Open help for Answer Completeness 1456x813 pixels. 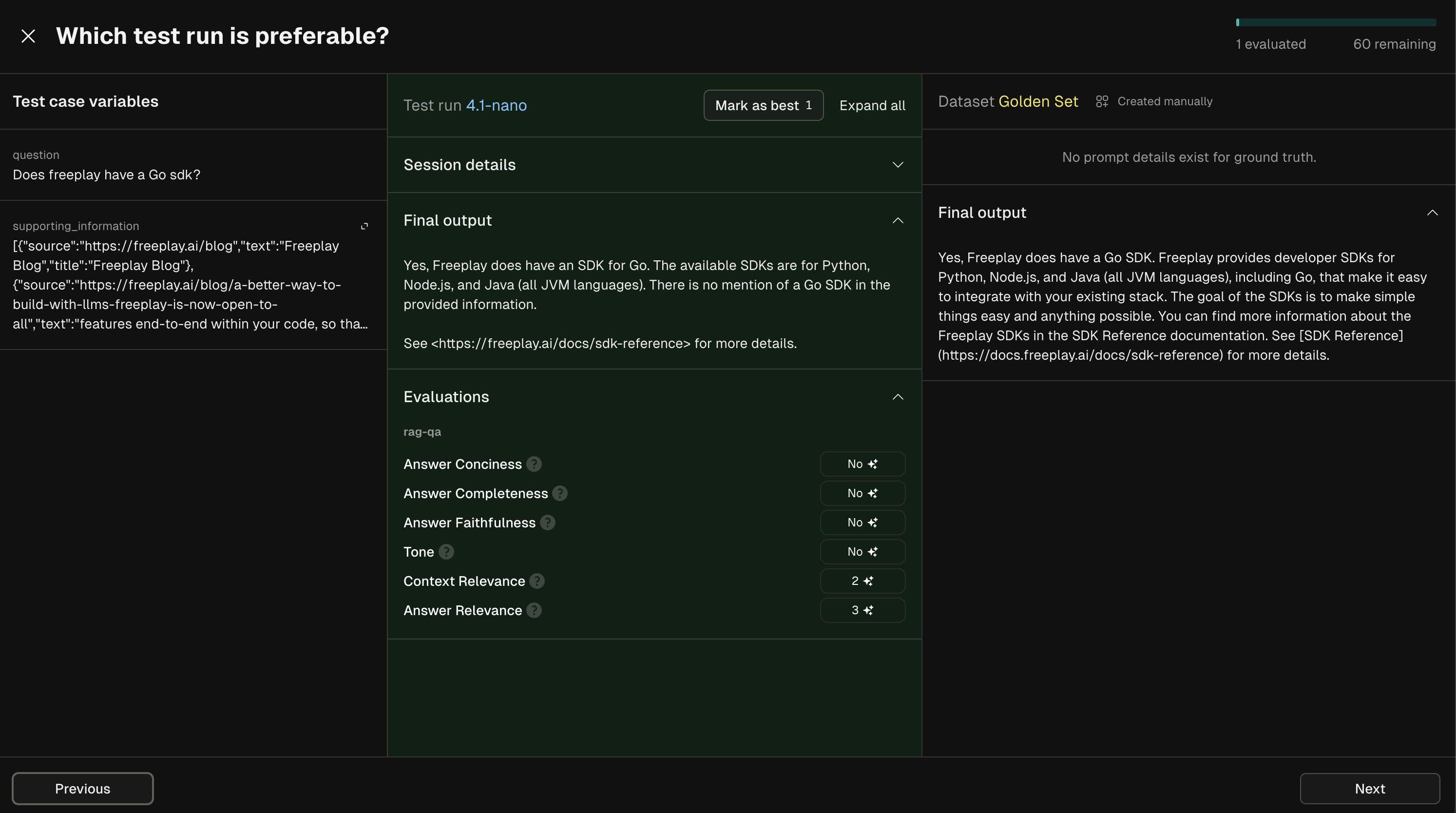point(559,494)
